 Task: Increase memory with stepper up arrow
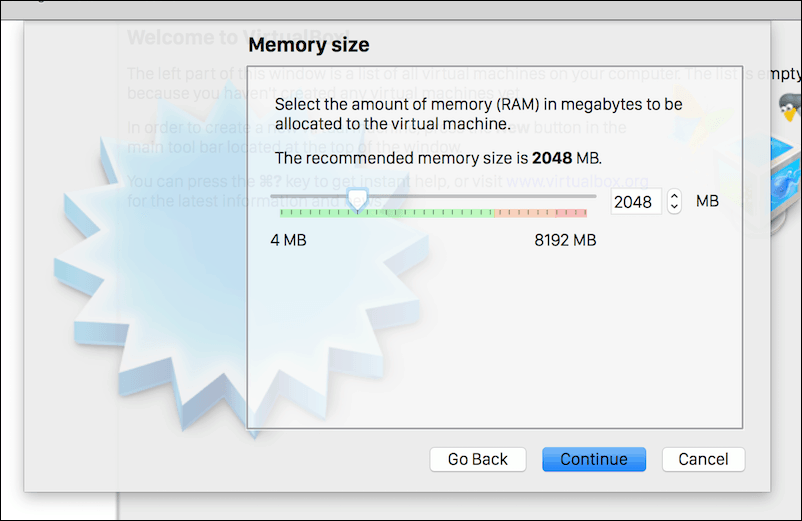(674, 196)
